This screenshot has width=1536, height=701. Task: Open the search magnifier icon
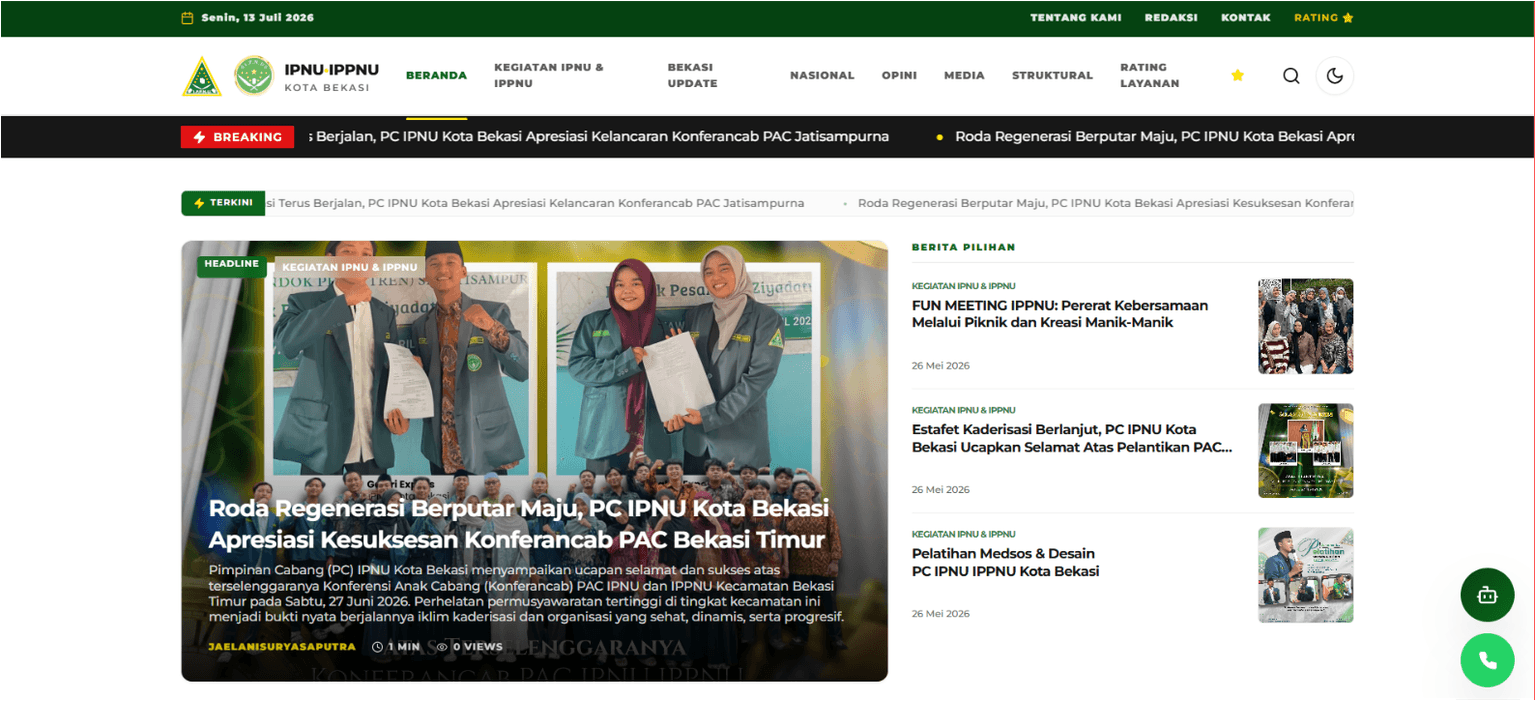pos(1291,76)
